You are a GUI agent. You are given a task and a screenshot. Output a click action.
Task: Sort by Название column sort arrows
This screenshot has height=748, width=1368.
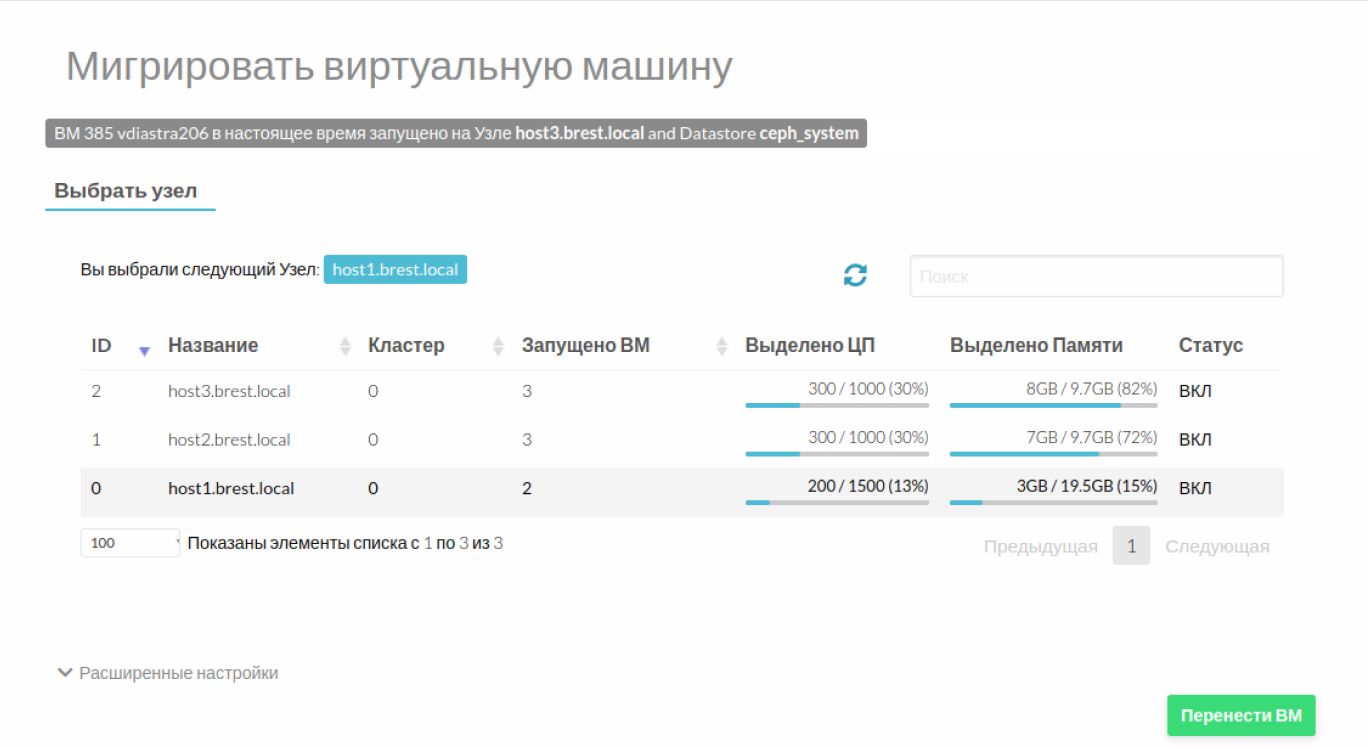(345, 346)
